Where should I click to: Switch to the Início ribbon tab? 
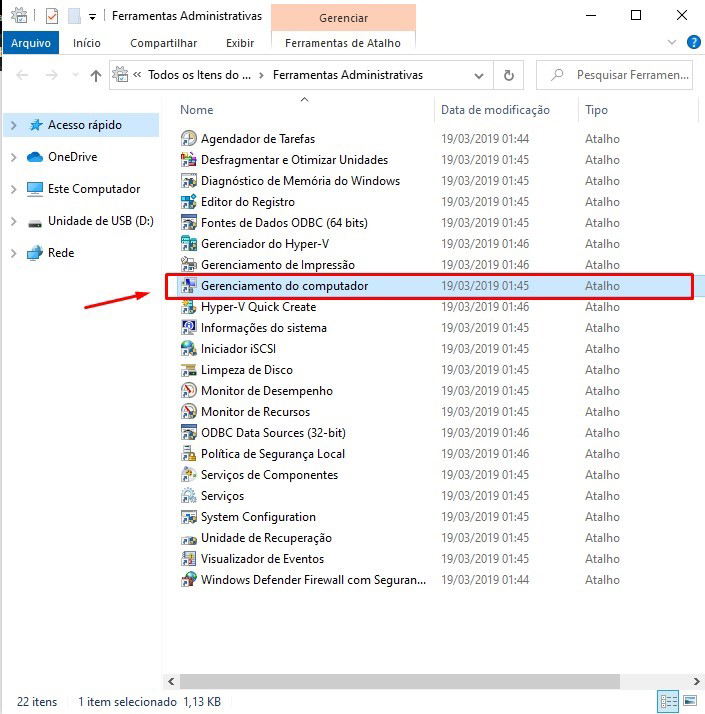[87, 43]
